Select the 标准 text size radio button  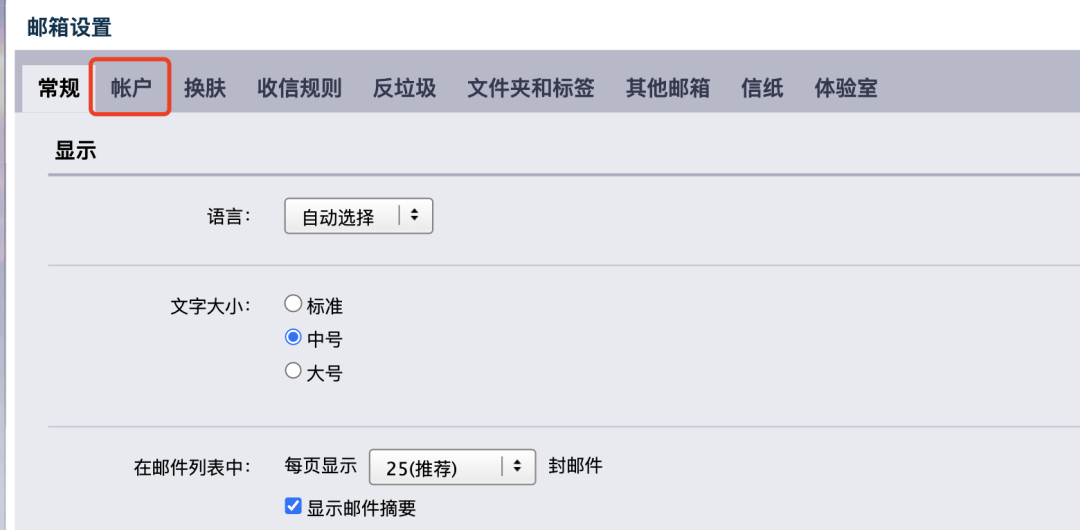[294, 304]
